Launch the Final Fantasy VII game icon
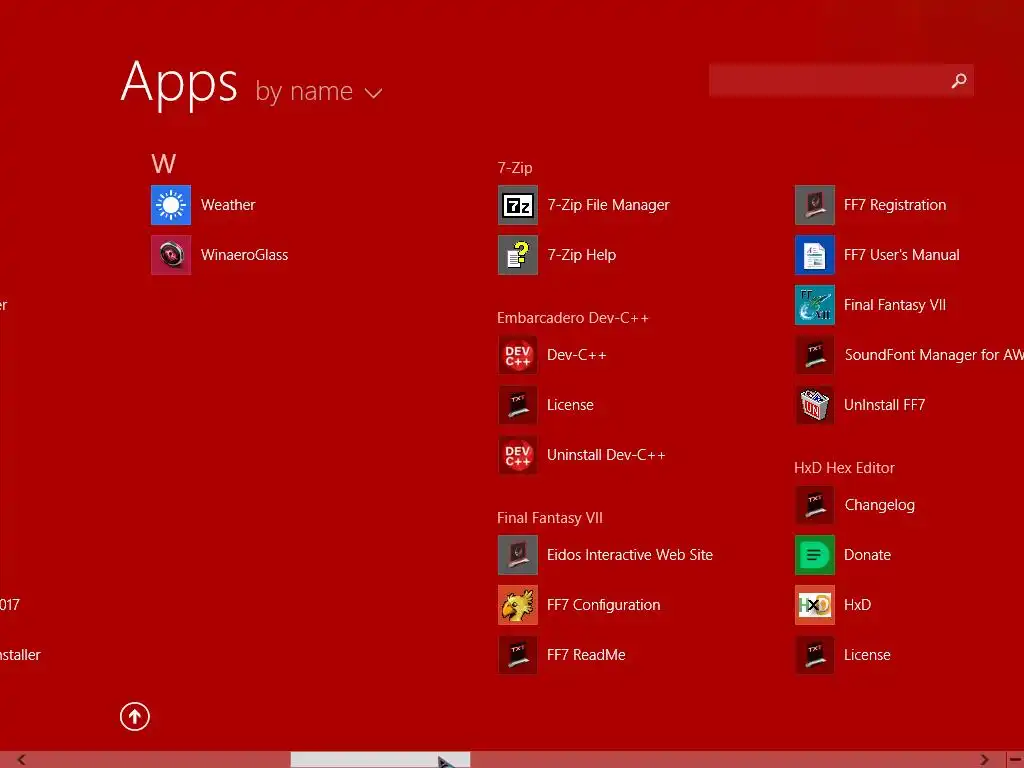1024x768 pixels. (x=815, y=305)
